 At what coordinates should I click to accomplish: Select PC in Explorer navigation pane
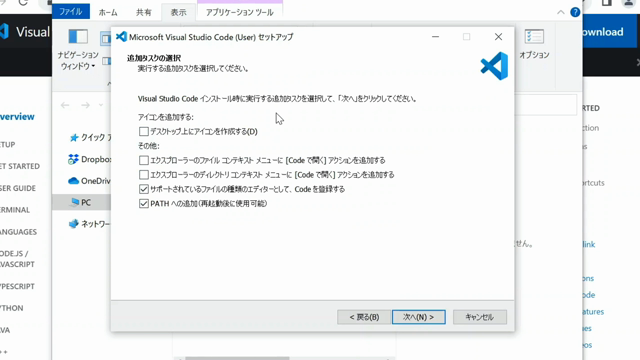click(81, 202)
